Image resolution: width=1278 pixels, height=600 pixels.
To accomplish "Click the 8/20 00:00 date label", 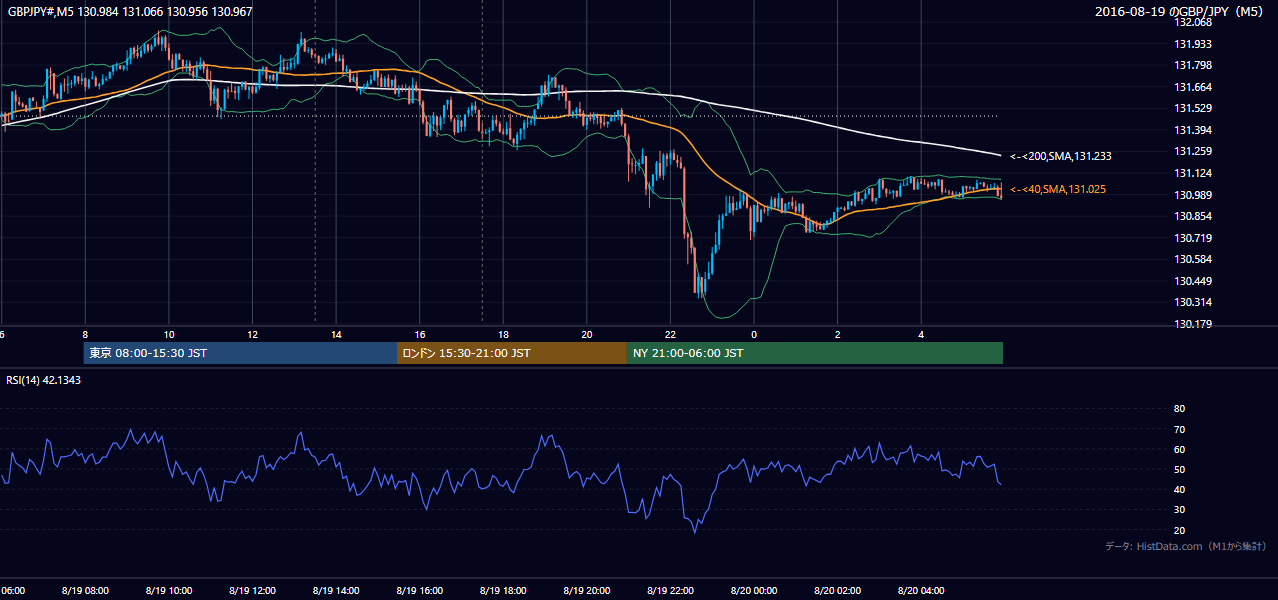I will [x=754, y=590].
